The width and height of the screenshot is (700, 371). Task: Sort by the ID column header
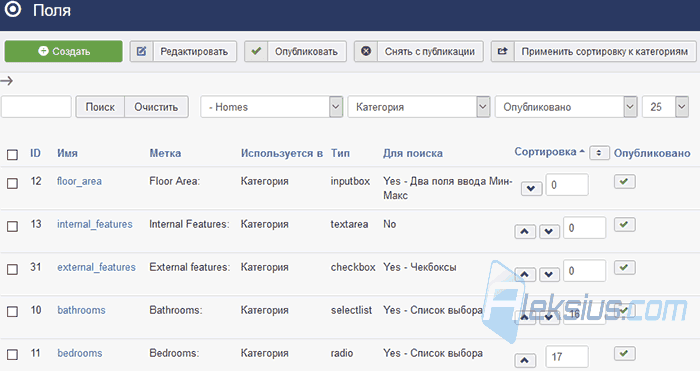(x=35, y=153)
